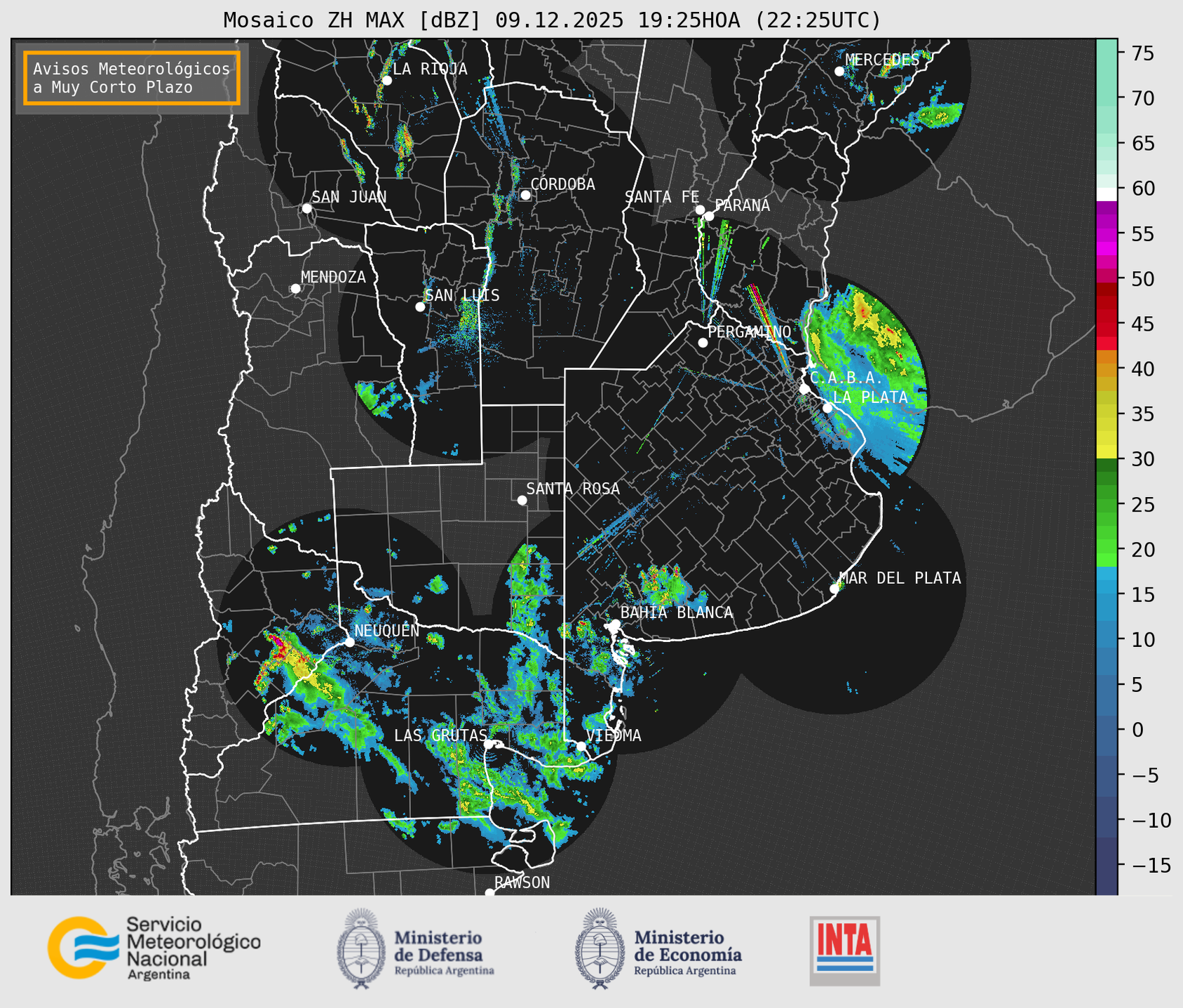Screen dimensions: 1183x1008
Task: Click the red 45 dBZ band on color bar
Action: [1107, 324]
